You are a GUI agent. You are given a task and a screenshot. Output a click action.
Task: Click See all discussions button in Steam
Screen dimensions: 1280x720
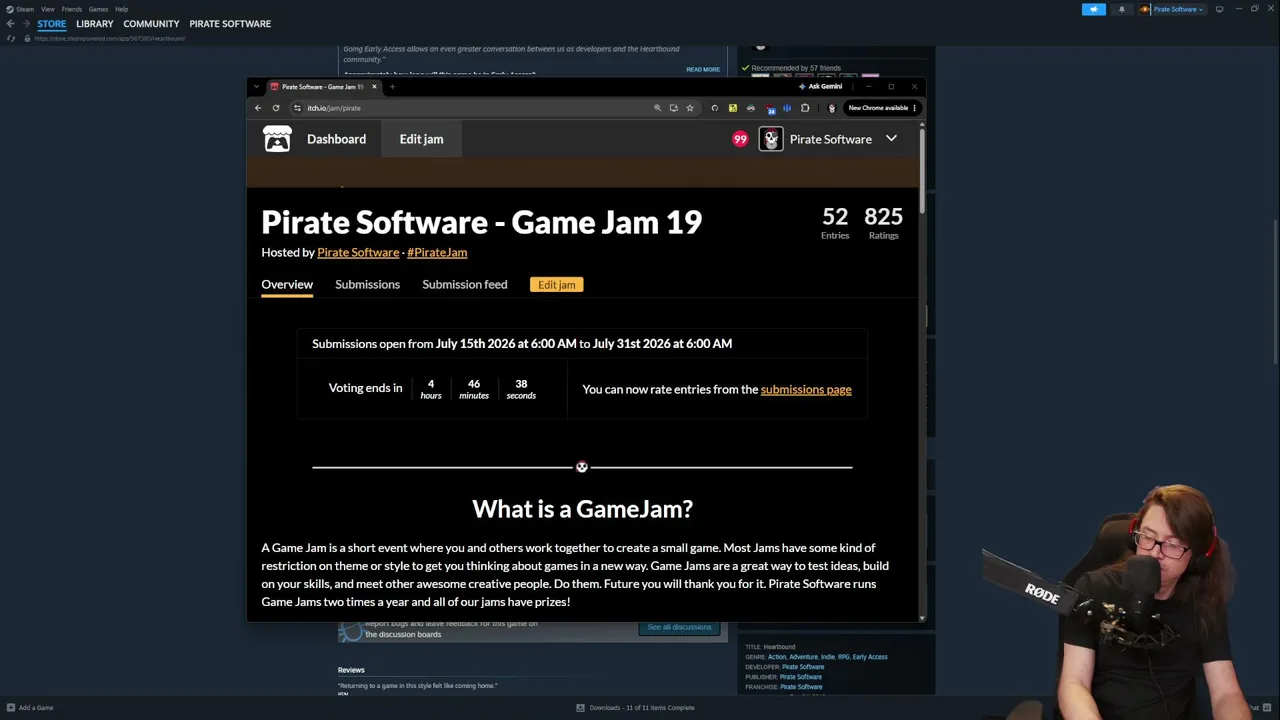[679, 627]
